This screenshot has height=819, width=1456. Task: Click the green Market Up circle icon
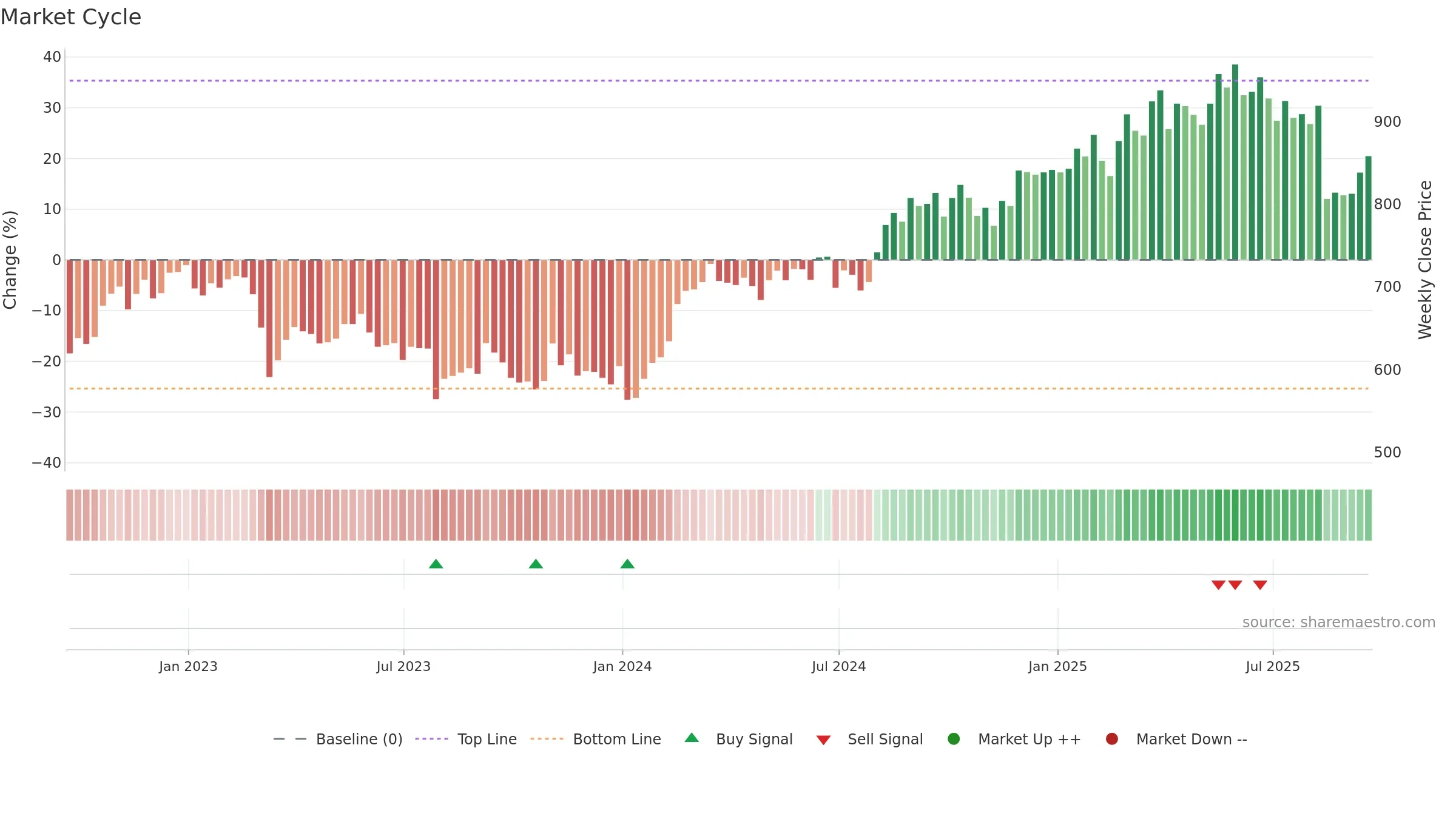coord(954,739)
